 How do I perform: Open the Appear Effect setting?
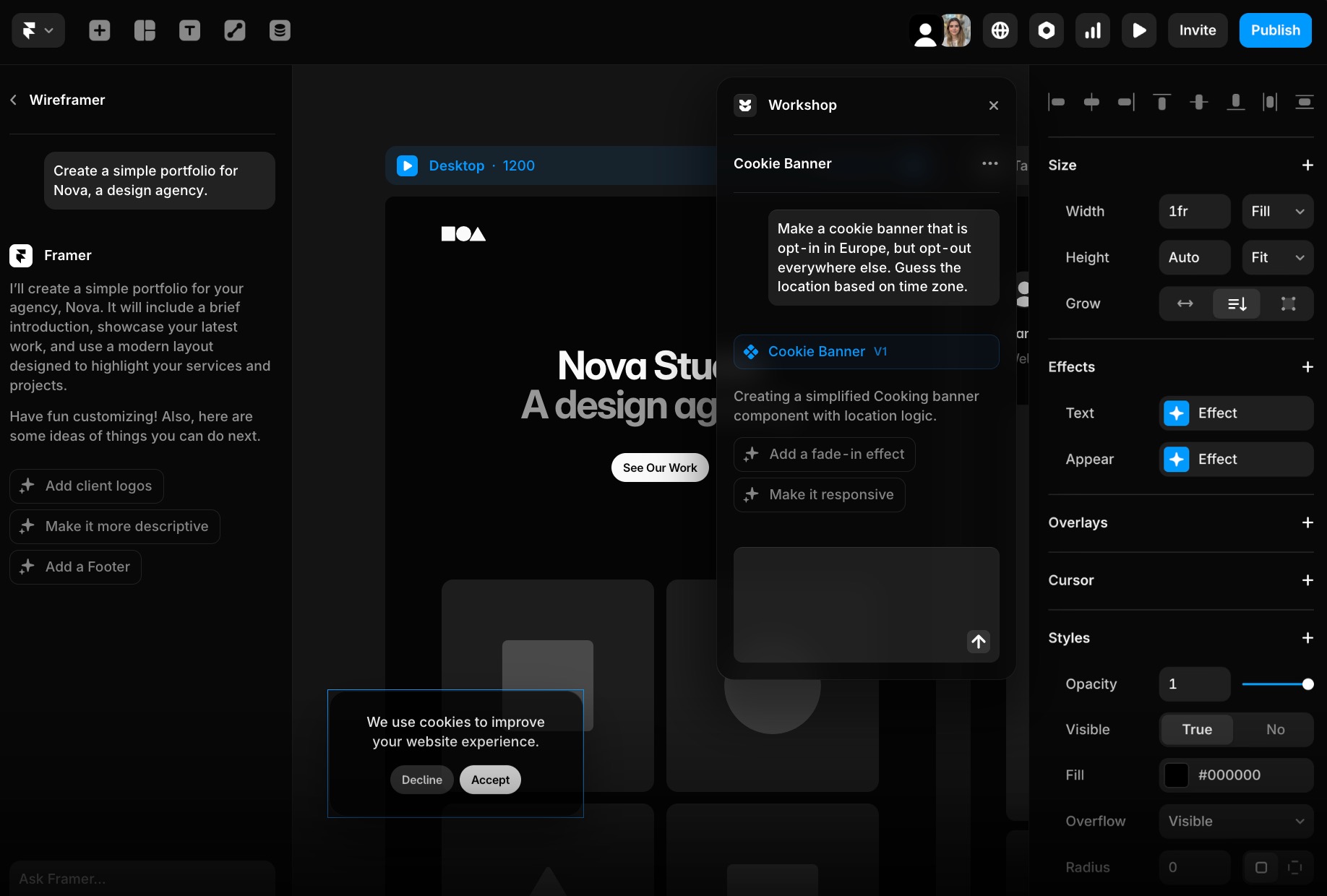click(x=1237, y=460)
